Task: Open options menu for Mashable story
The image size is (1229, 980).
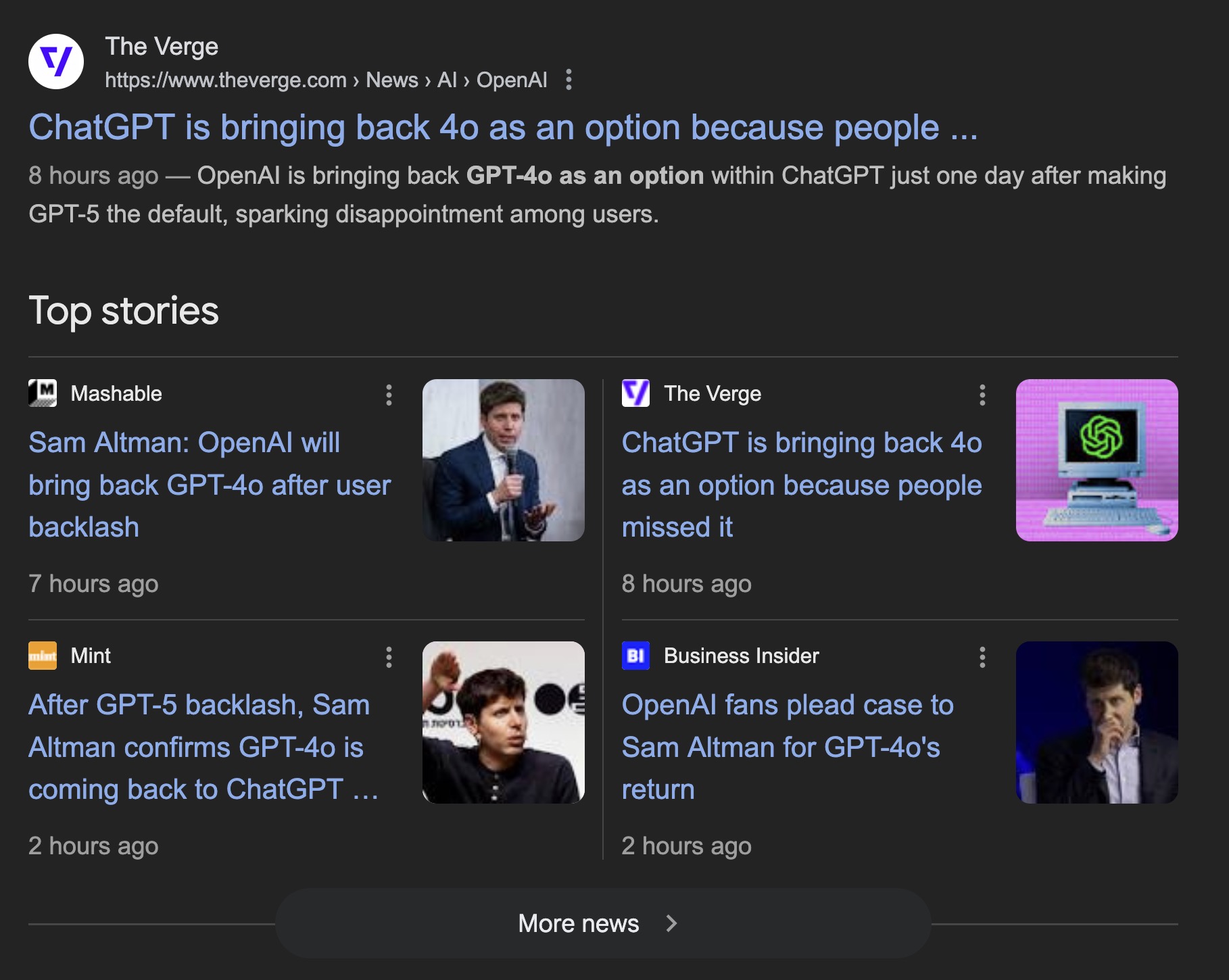Action: point(389,395)
